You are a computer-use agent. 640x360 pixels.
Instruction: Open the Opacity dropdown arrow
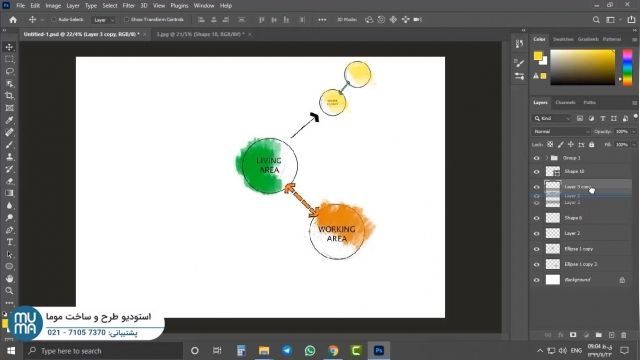pyautogui.click(x=633, y=131)
